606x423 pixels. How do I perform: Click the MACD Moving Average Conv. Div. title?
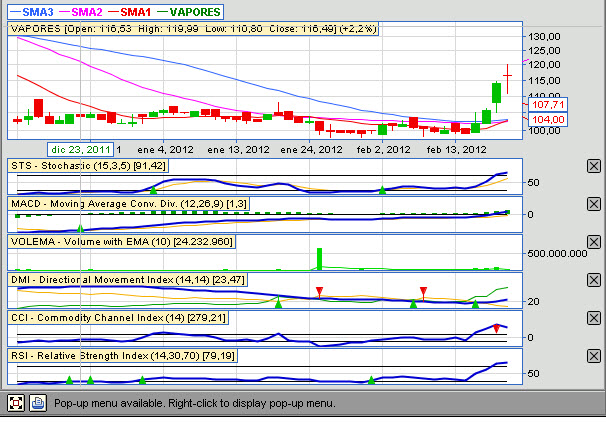pyautogui.click(x=120, y=203)
